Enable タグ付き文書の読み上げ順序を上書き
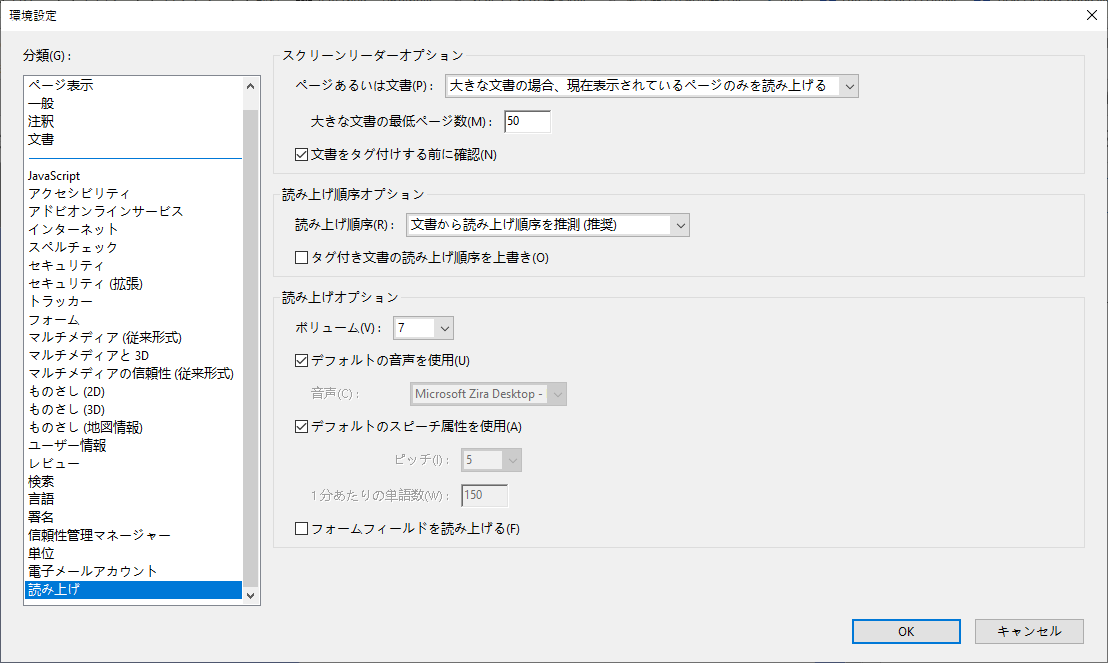Viewport: 1108px width, 663px height. [x=301, y=257]
